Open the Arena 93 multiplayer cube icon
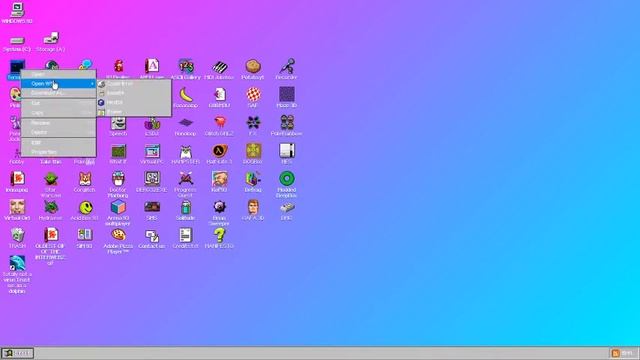The width and height of the screenshot is (640, 360). 118,213
